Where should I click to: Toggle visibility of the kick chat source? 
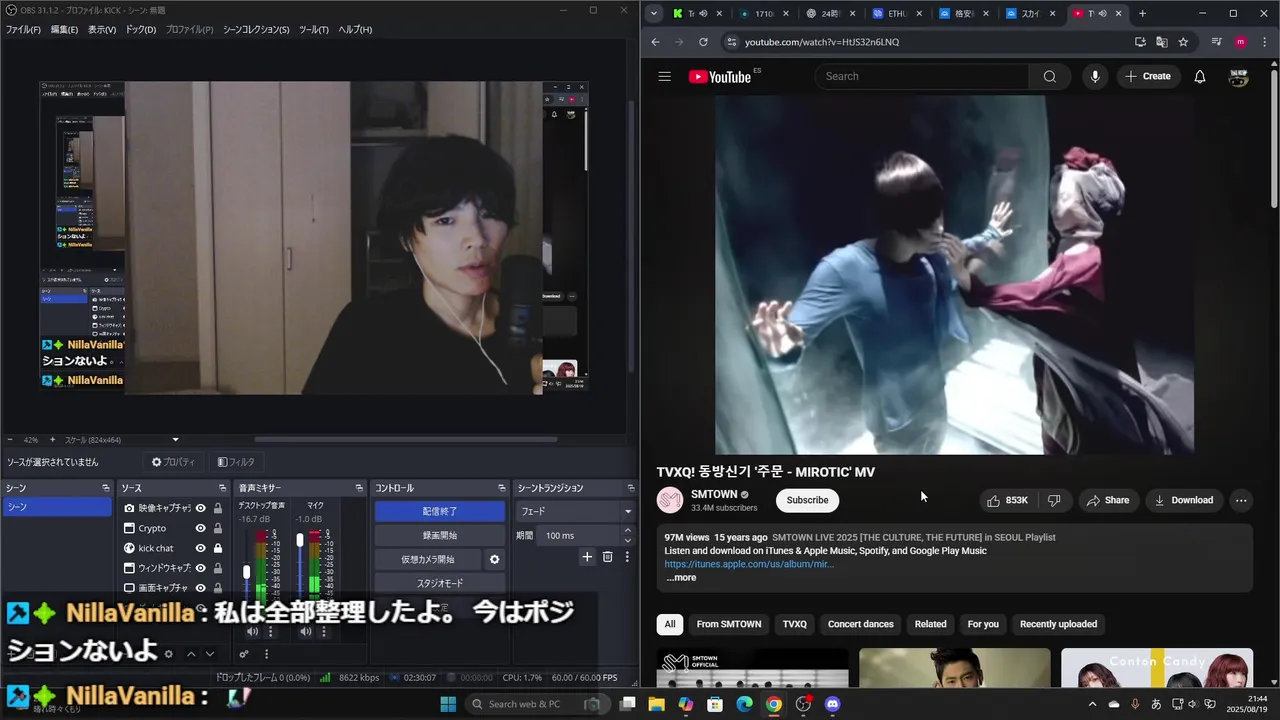coord(200,548)
